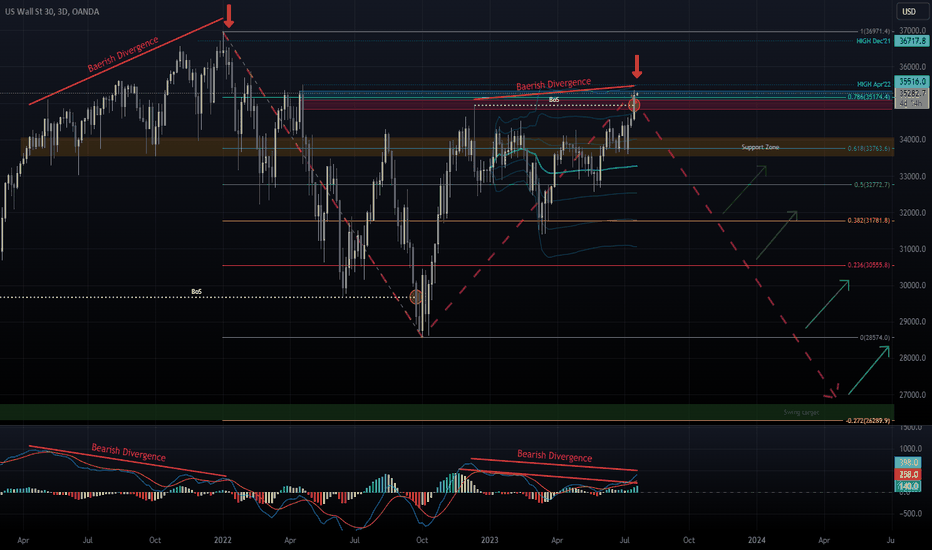Click the 36000.0 price axis label
932x550 pixels.
912,67
